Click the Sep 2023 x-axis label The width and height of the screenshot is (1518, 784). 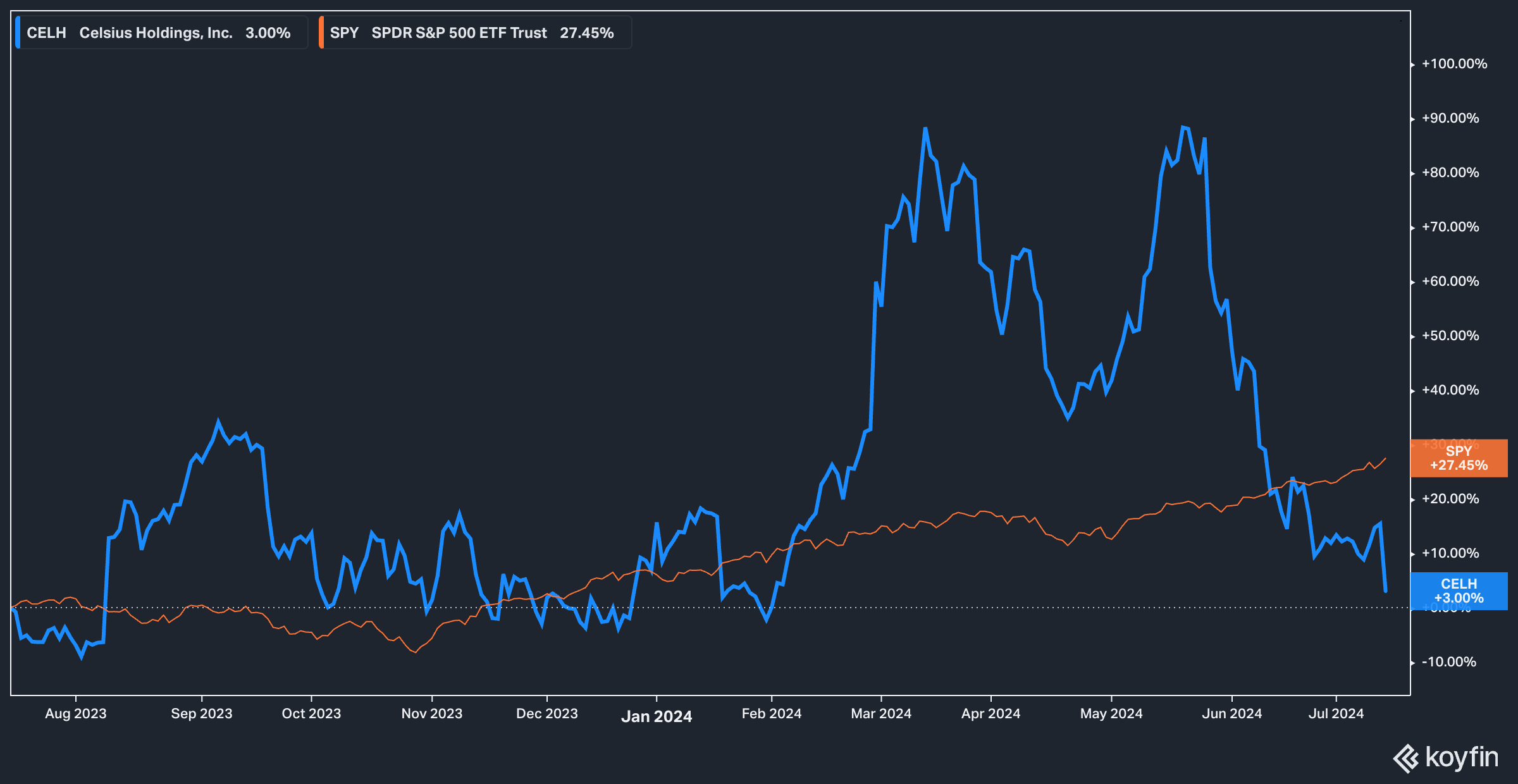(x=202, y=714)
